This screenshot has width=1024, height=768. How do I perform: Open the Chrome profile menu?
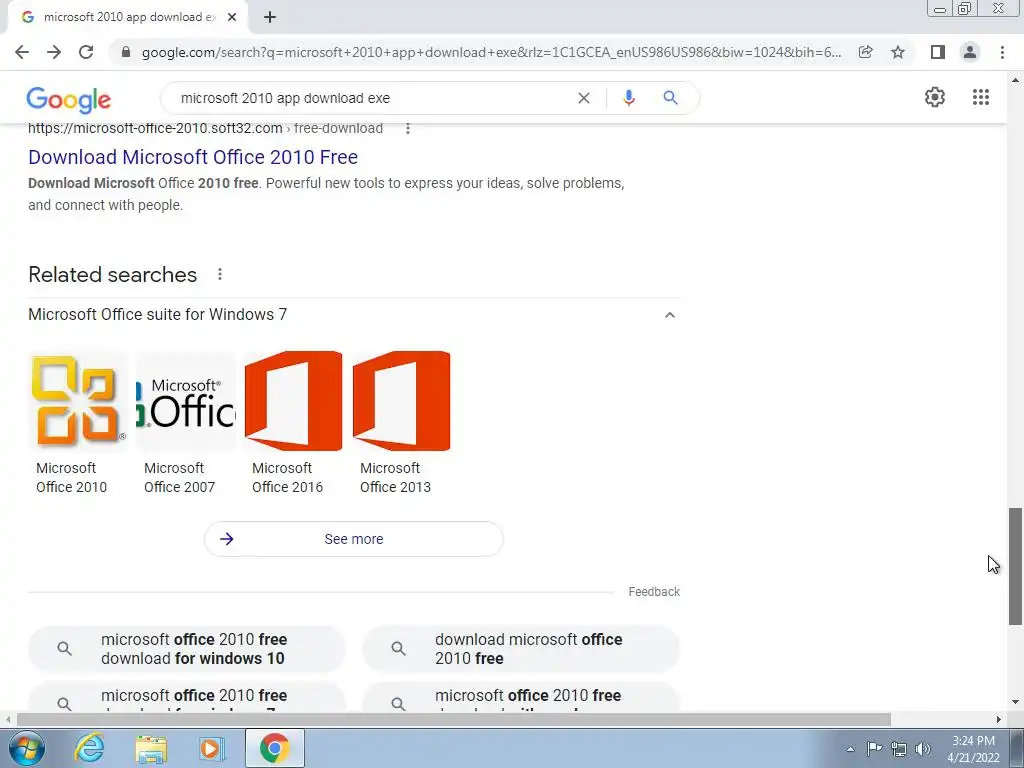(970, 52)
